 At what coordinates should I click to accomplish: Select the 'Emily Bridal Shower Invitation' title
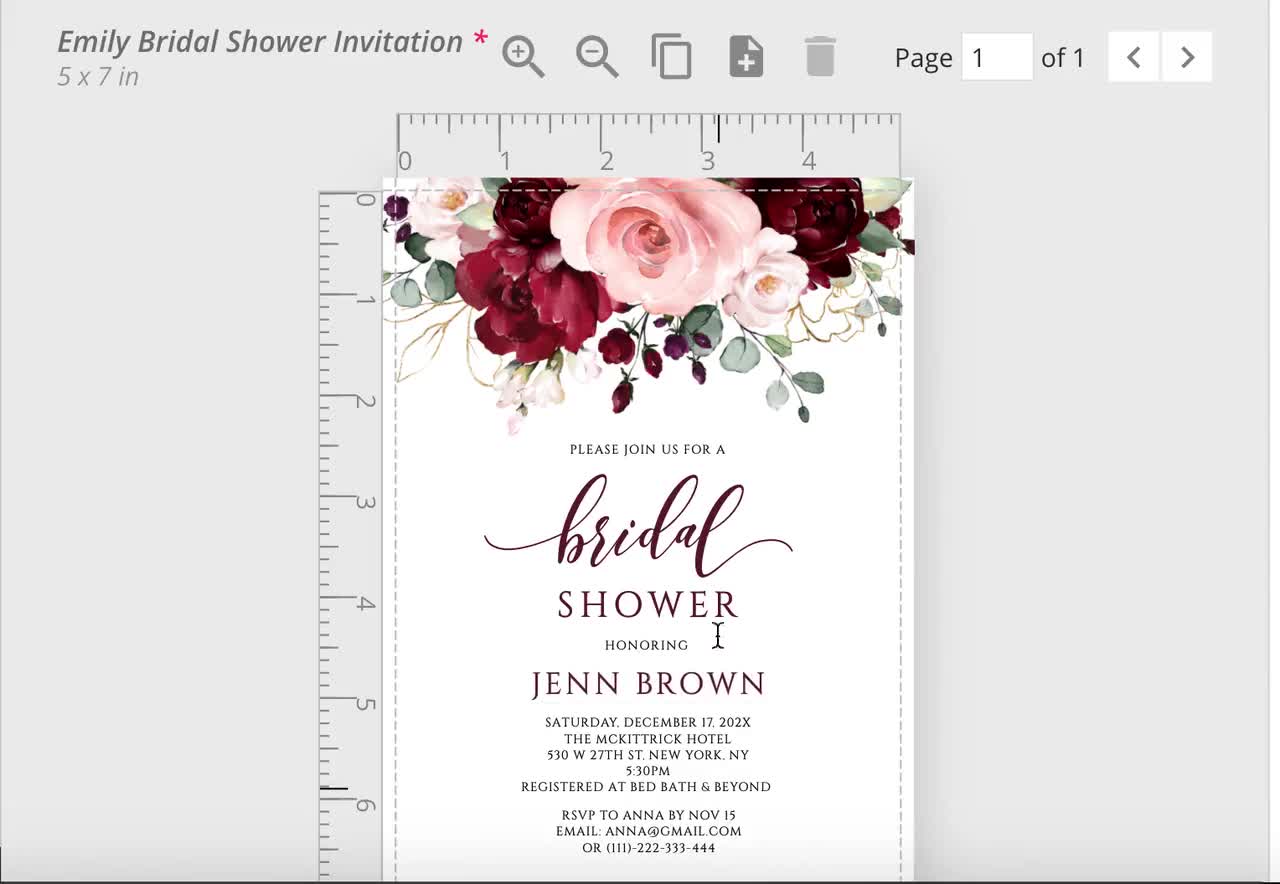pos(260,42)
